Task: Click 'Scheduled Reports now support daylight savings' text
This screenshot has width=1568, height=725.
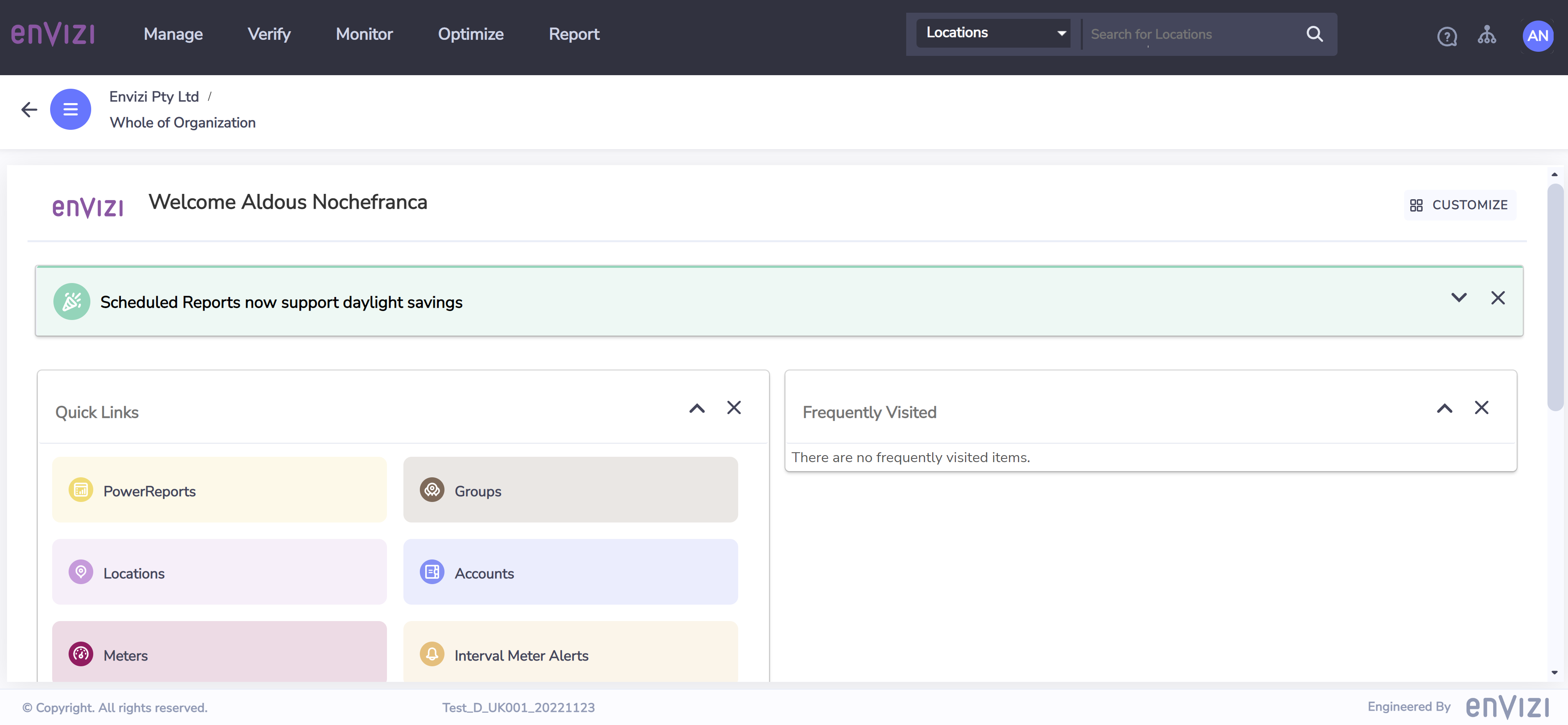Action: [x=281, y=303]
